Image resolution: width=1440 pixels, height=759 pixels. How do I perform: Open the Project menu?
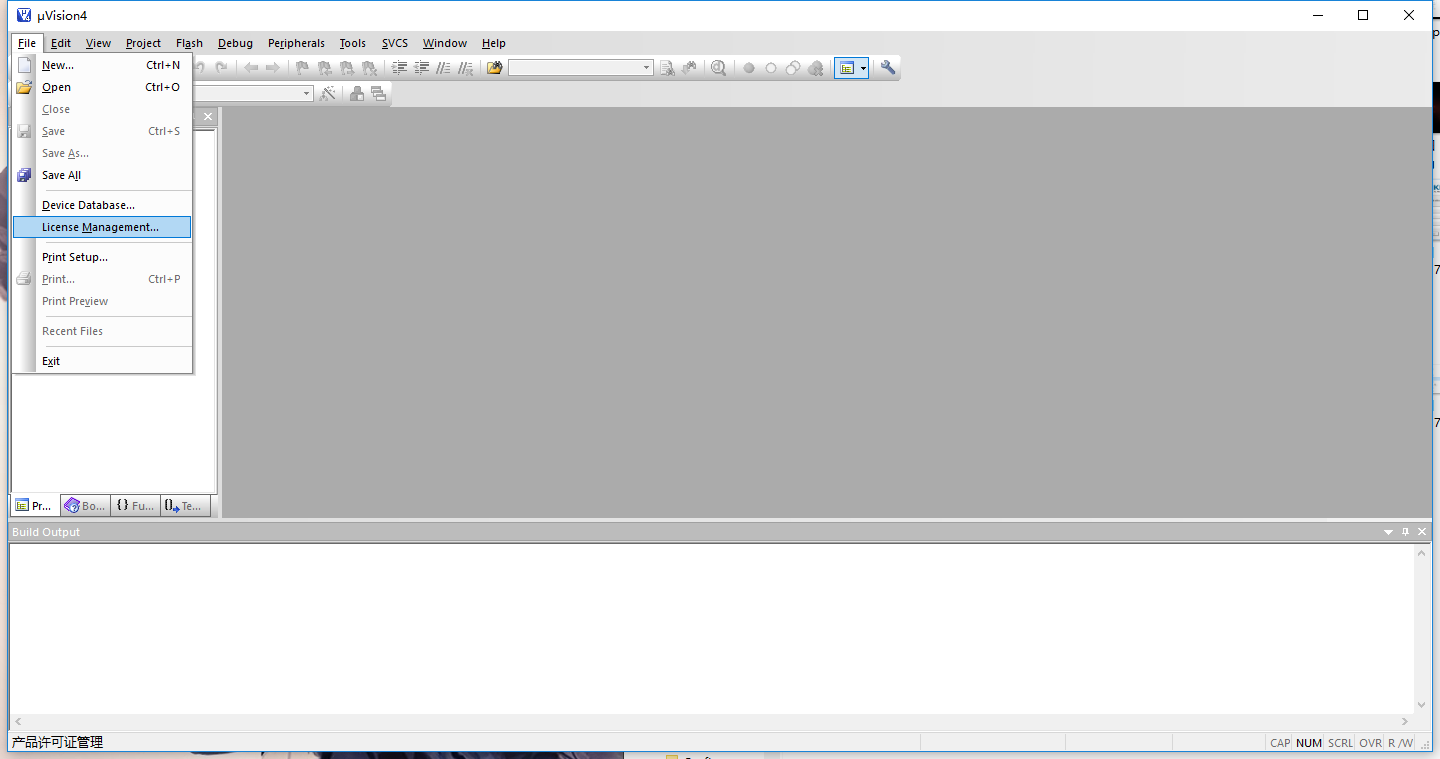[143, 43]
